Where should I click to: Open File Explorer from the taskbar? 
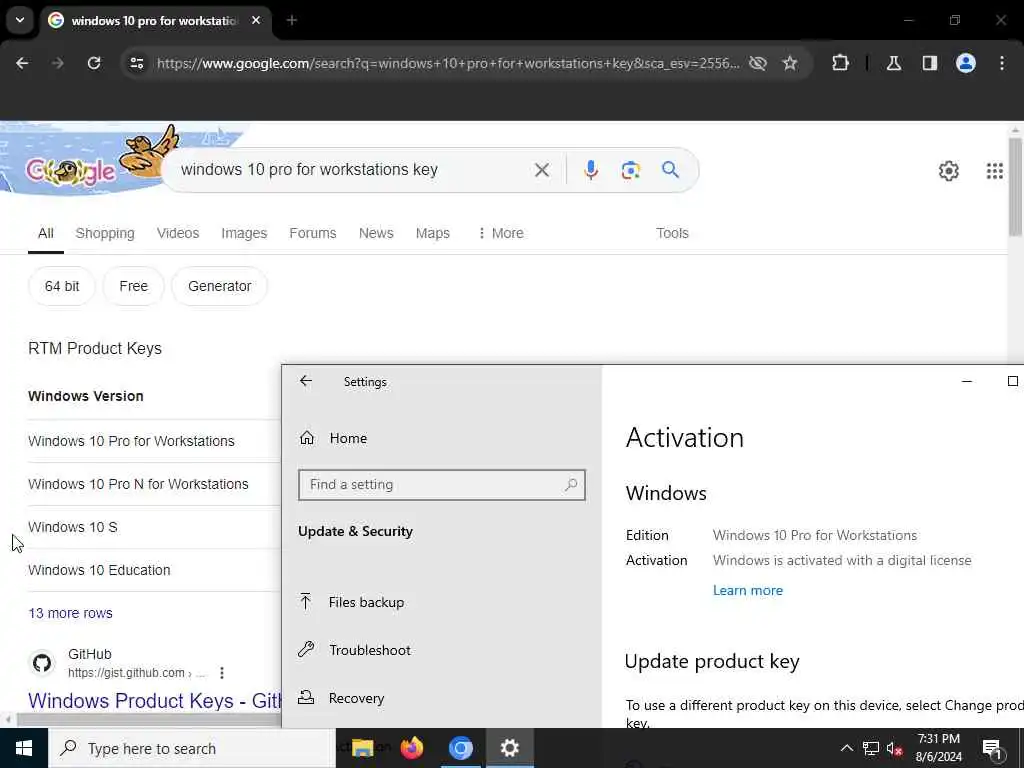click(362, 748)
